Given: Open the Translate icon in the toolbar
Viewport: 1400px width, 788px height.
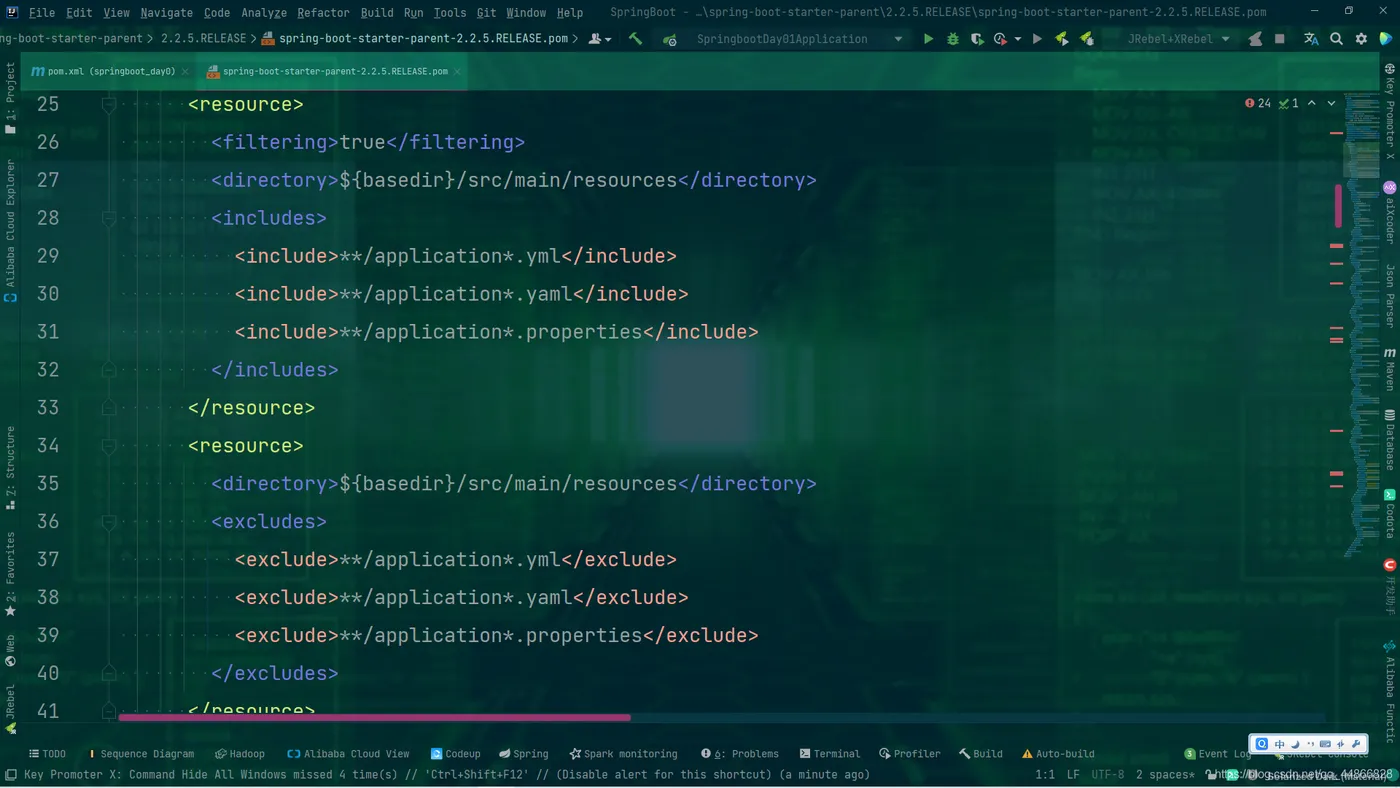Looking at the screenshot, I should 1311,39.
